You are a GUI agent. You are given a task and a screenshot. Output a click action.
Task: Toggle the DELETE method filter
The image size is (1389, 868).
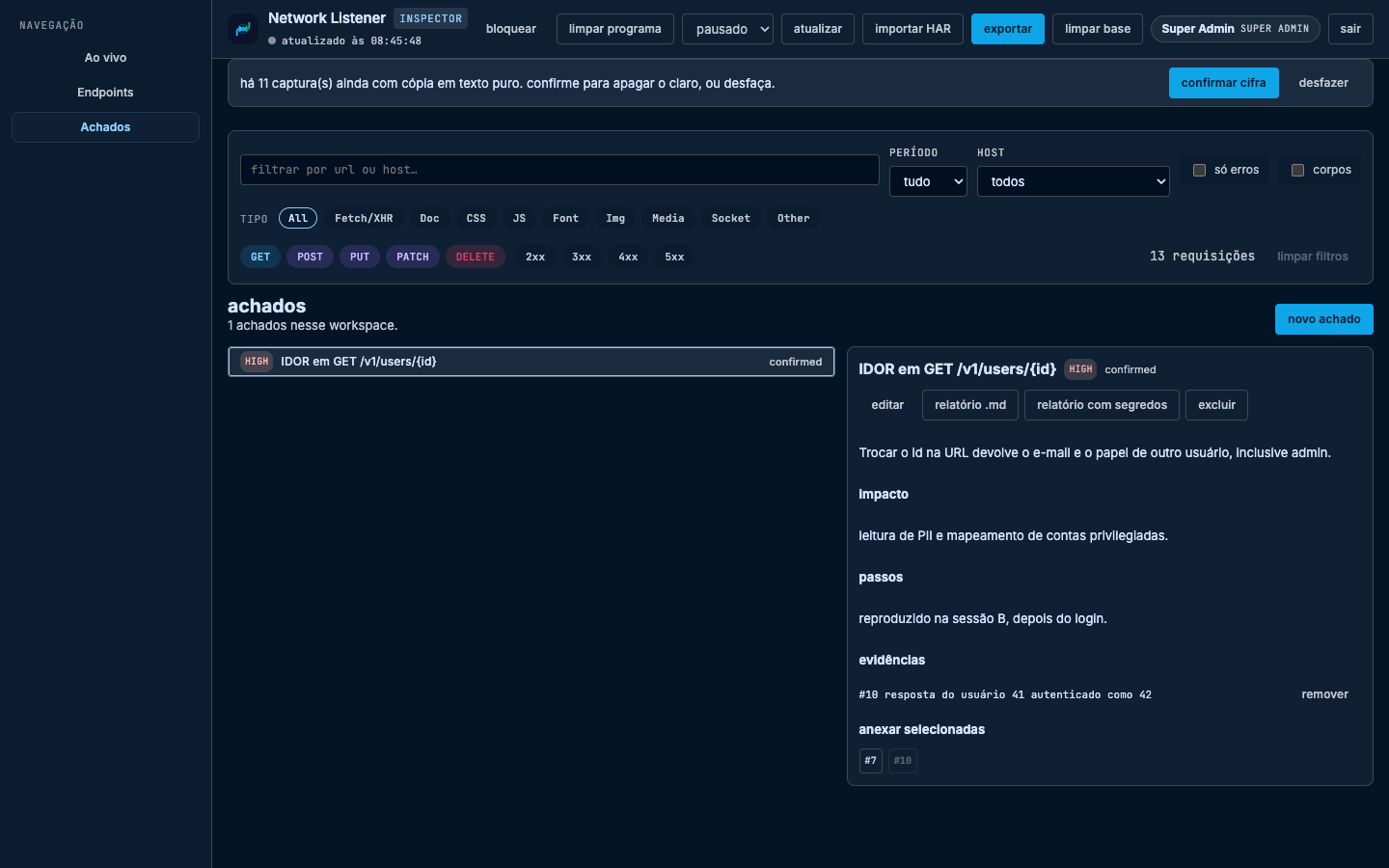coord(475,257)
